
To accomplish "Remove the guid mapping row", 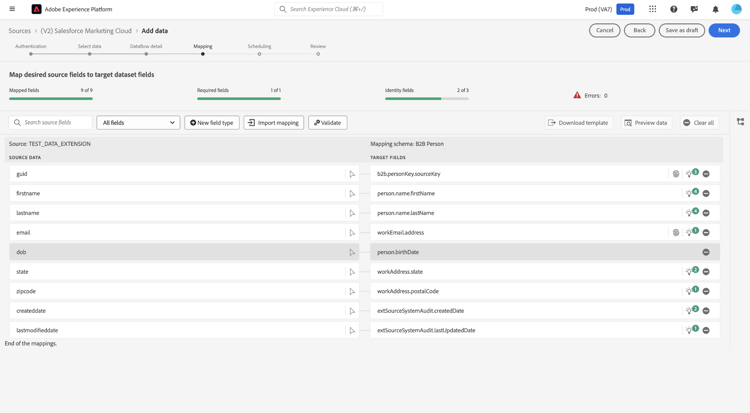I will pyautogui.click(x=706, y=174).
